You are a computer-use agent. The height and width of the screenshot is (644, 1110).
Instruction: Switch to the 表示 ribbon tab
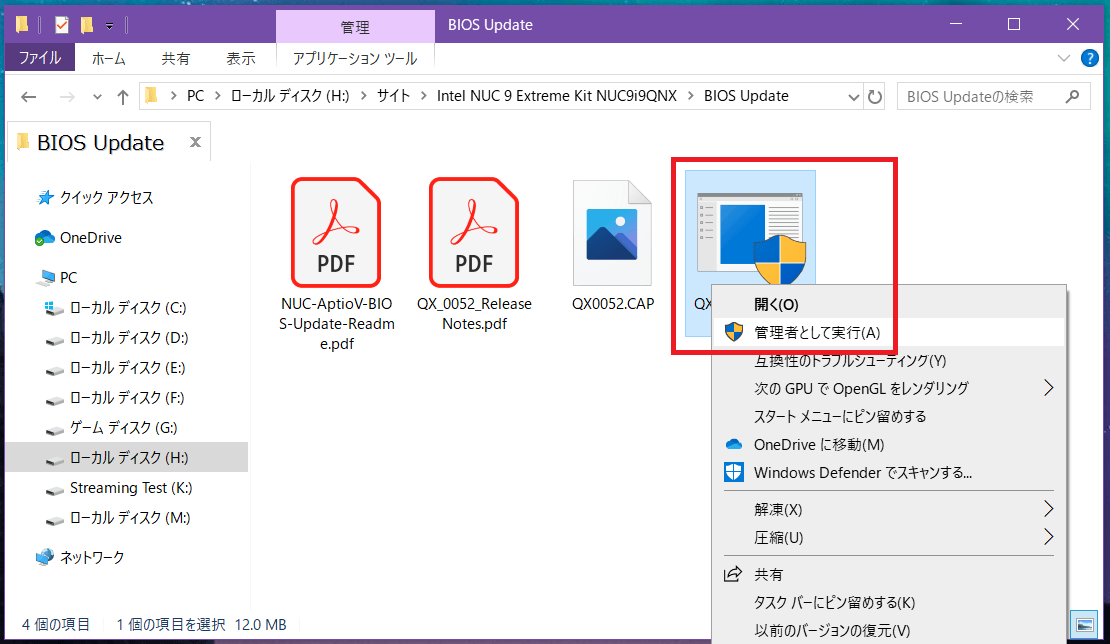point(241,58)
